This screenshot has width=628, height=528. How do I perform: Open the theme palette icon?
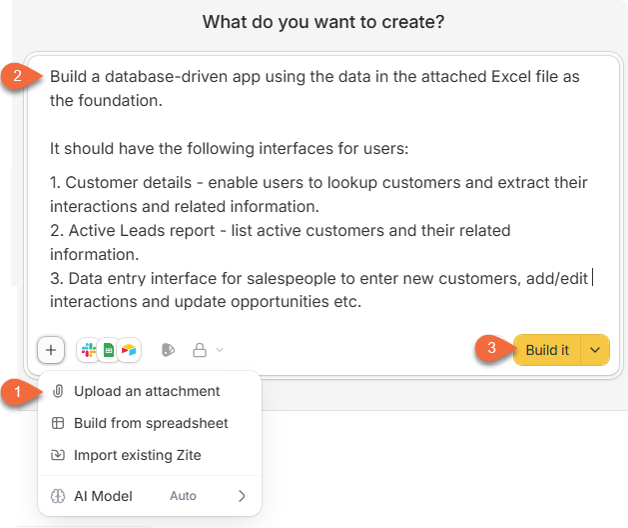[x=168, y=350]
